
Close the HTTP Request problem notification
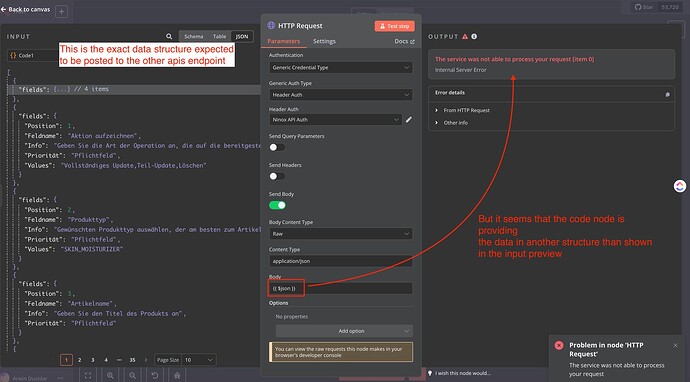click(x=675, y=345)
